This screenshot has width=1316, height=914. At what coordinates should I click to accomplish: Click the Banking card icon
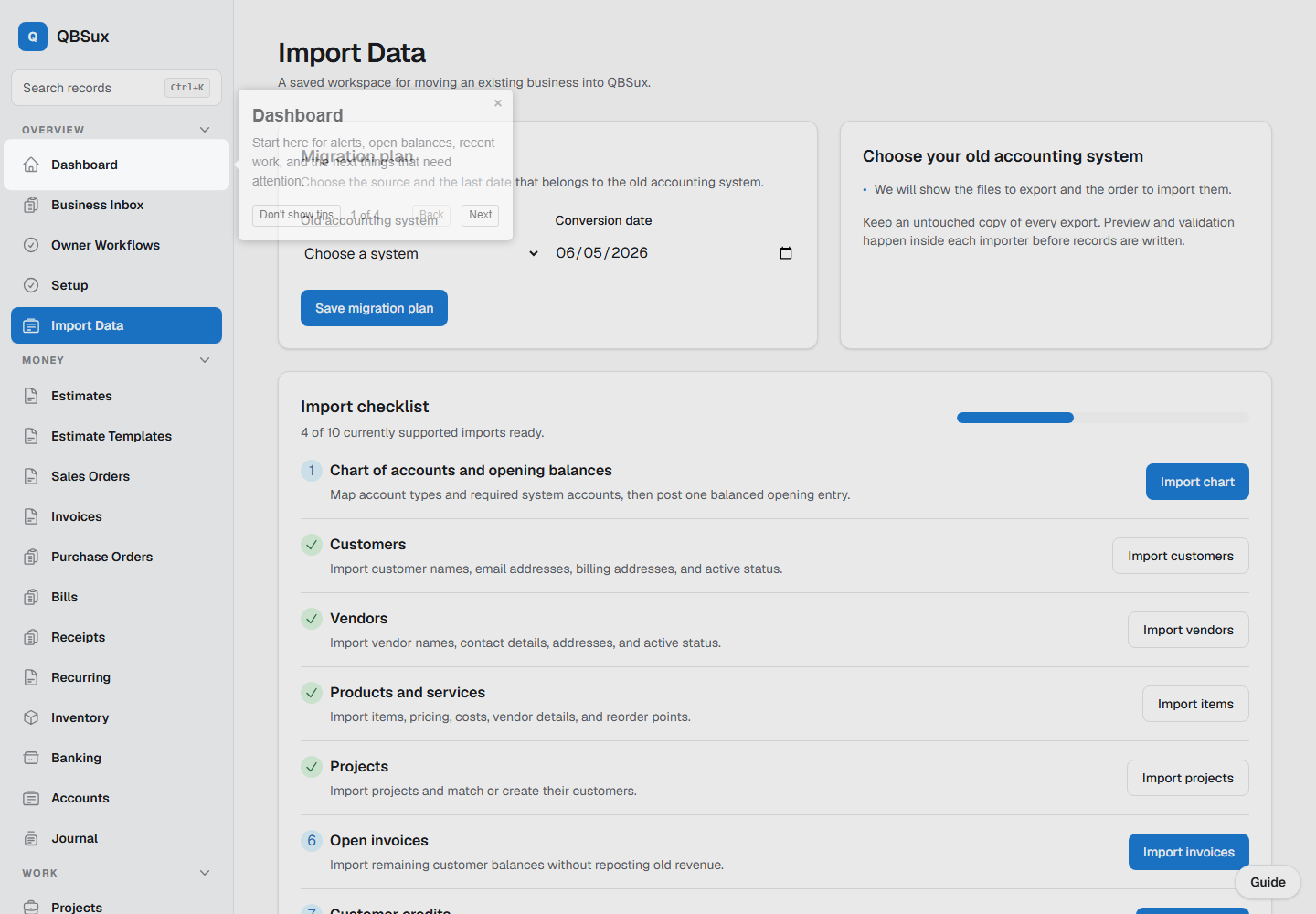pos(31,758)
